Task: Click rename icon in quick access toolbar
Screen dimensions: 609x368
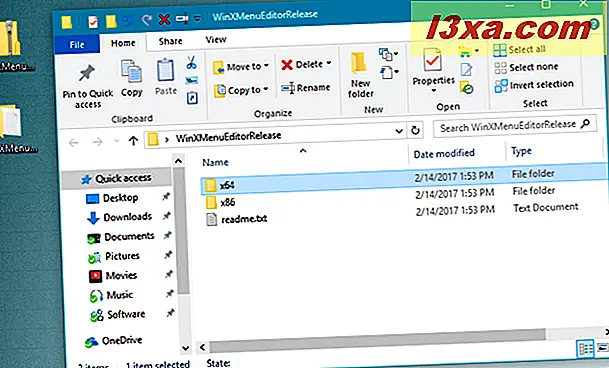Action: pos(182,18)
